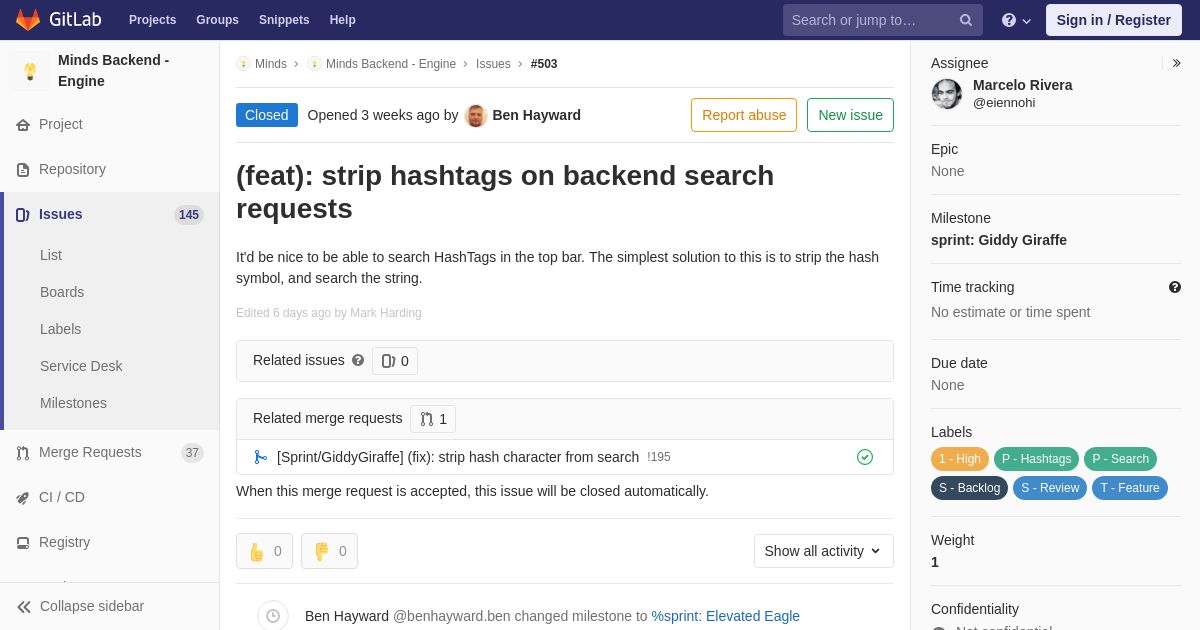Add a thumbs up reaction
Viewport: 1200px width, 630px height.
264,551
